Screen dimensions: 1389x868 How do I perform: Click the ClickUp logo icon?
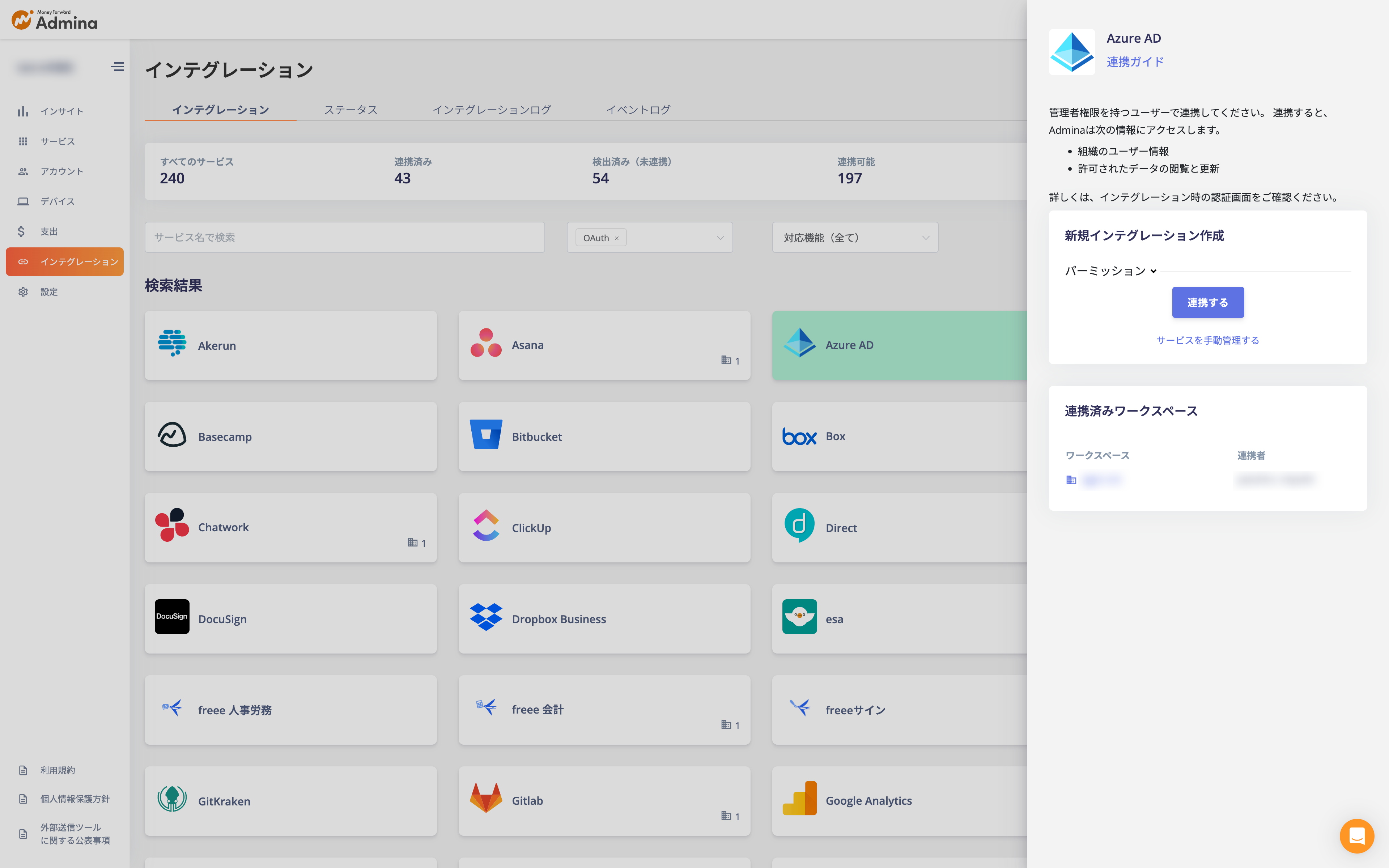click(x=485, y=525)
